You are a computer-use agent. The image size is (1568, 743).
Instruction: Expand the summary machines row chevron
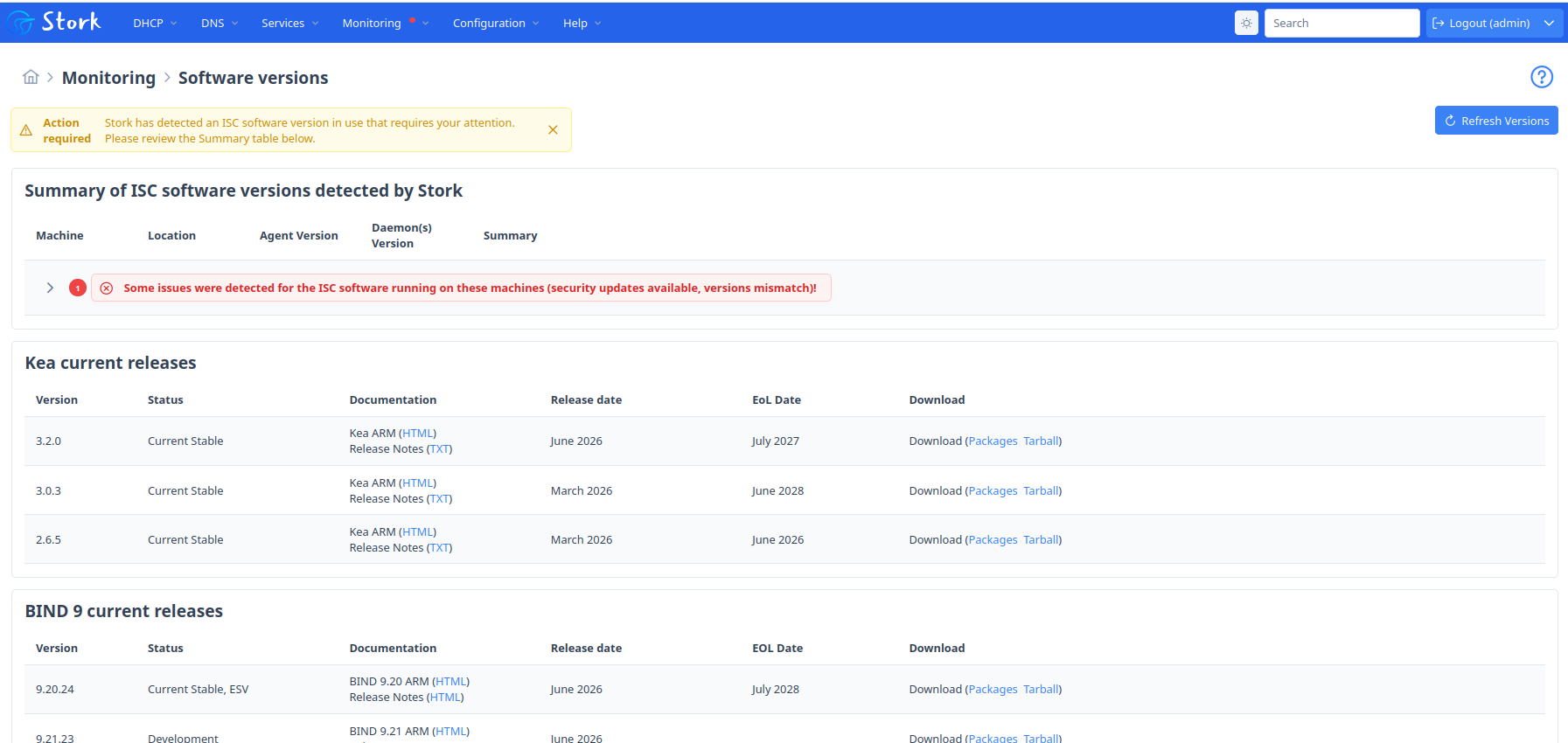click(50, 288)
